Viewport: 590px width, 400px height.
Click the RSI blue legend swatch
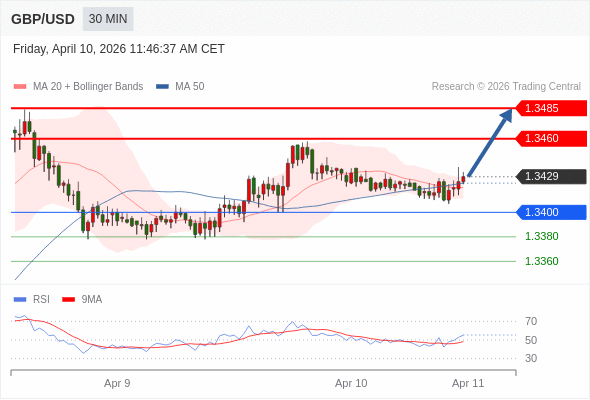(x=20, y=300)
